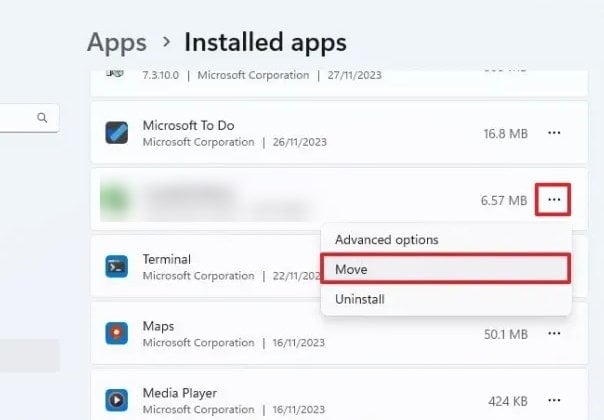Screen dimensions: 604x420
Task: Choose Move from the context menu
Action: [446, 269]
